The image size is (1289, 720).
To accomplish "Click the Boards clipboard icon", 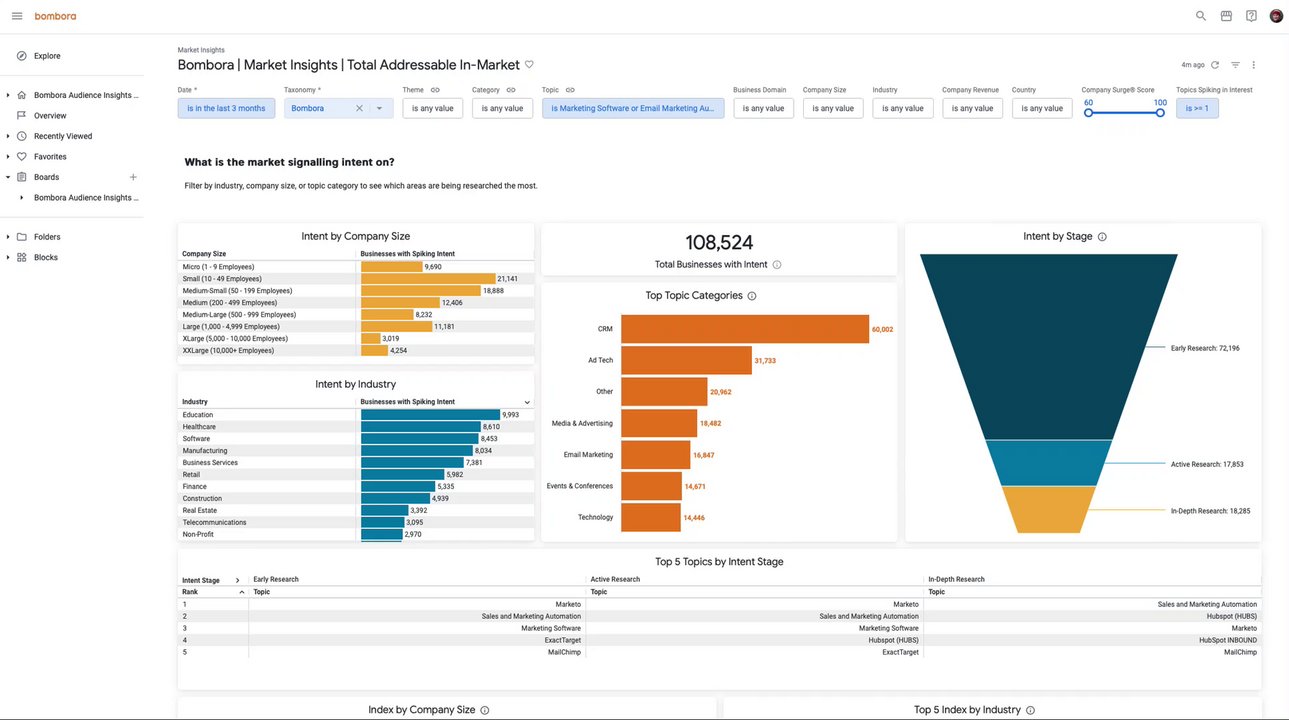I will [x=22, y=177].
